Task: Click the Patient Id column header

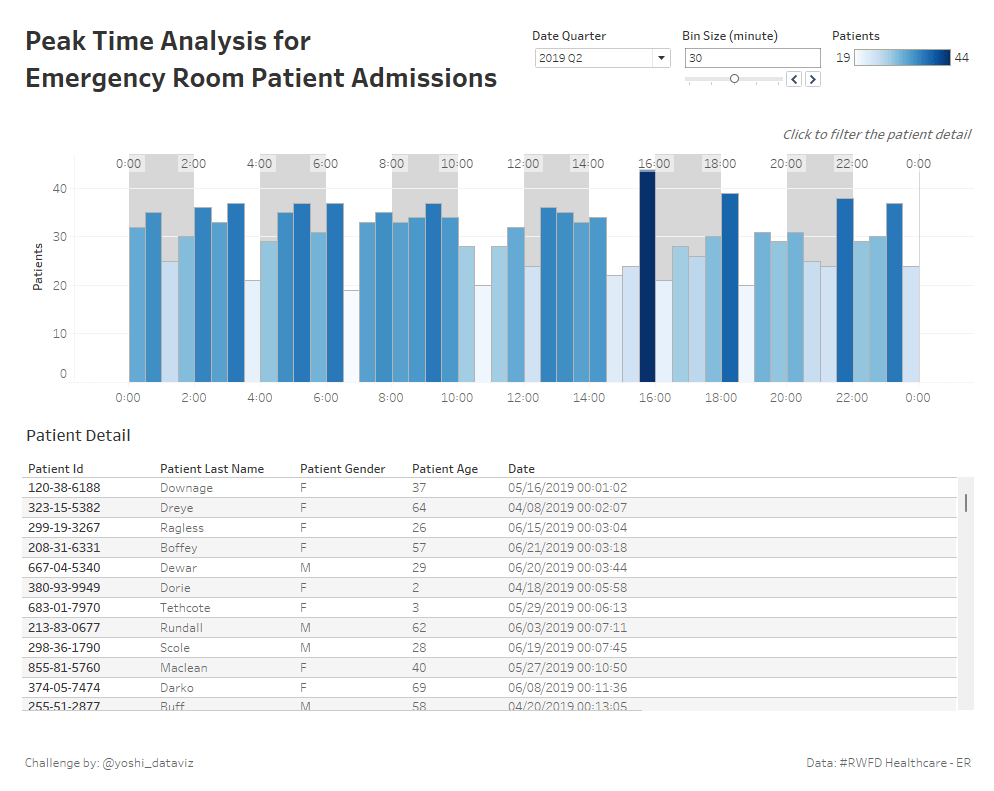Action: [56, 468]
